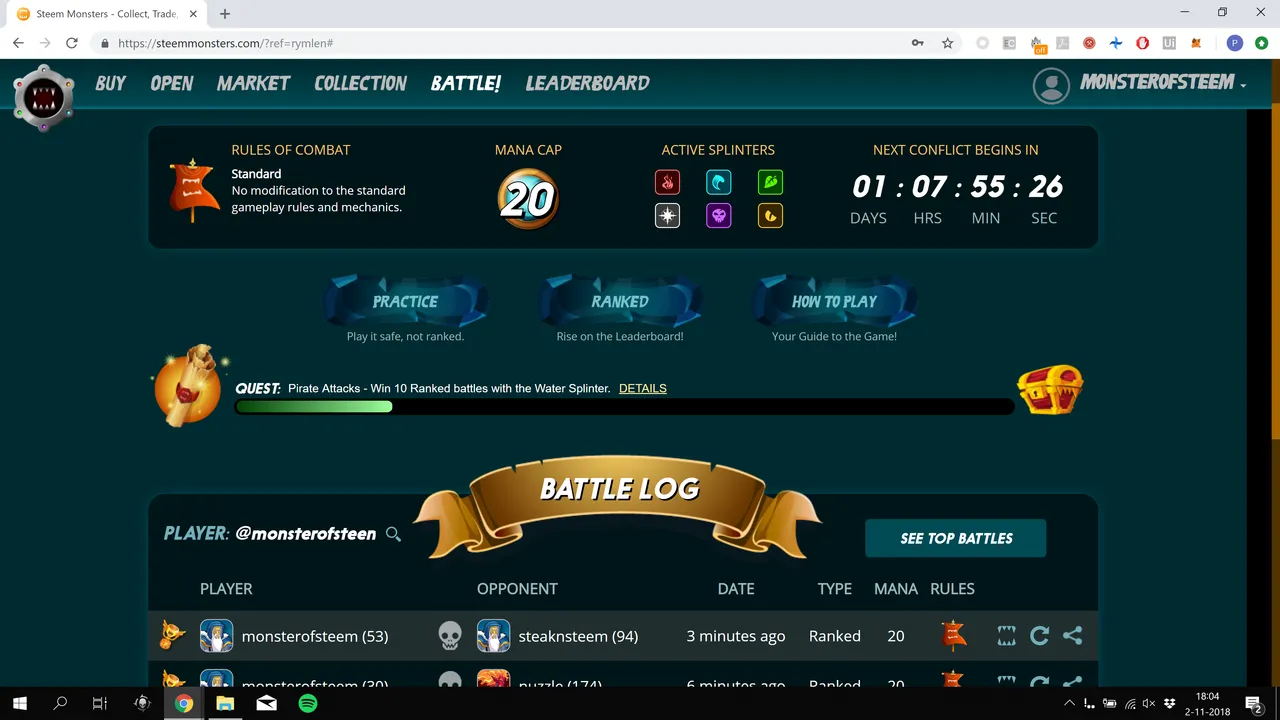The height and width of the screenshot is (720, 1280).
Task: Start a PRACTICE battle
Action: click(x=405, y=301)
